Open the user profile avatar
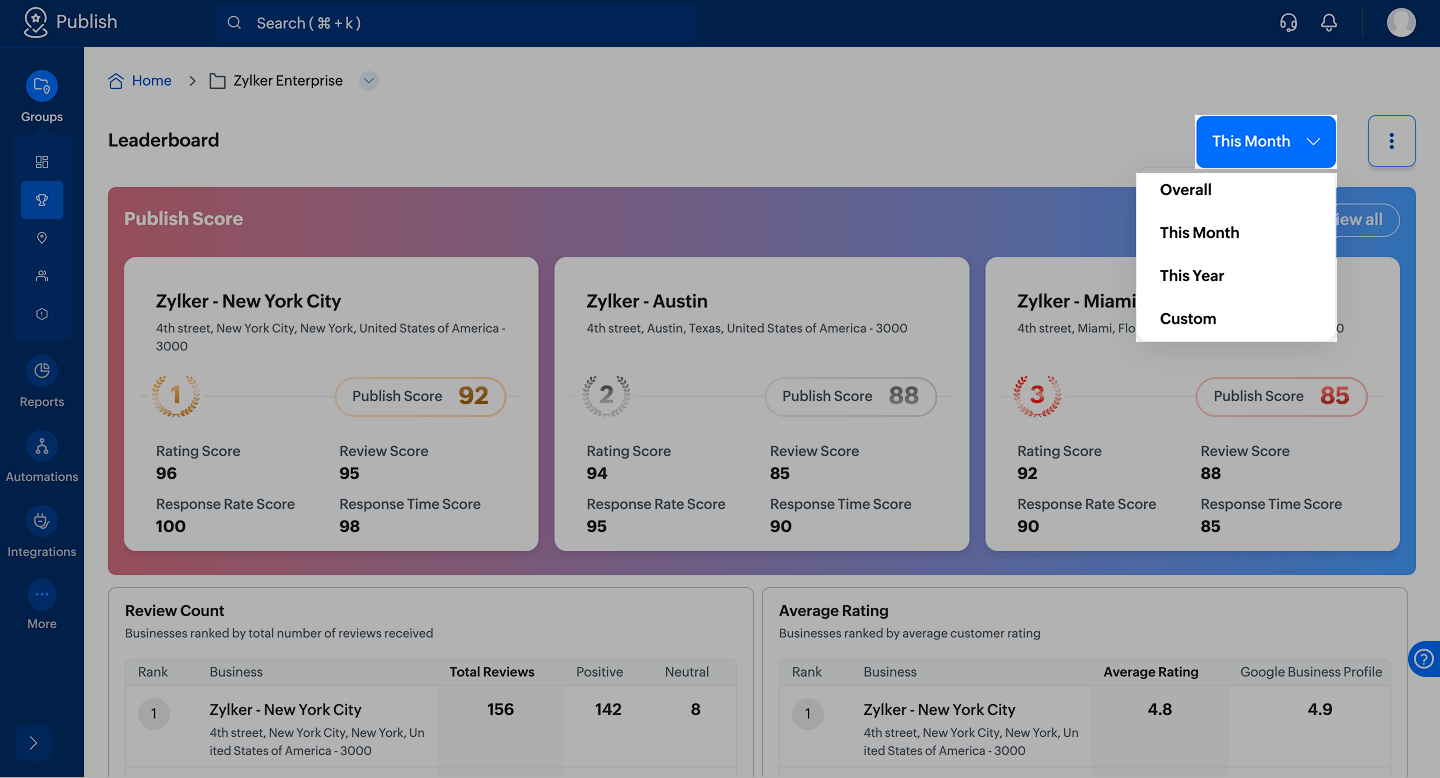Image resolution: width=1440 pixels, height=778 pixels. click(1401, 23)
